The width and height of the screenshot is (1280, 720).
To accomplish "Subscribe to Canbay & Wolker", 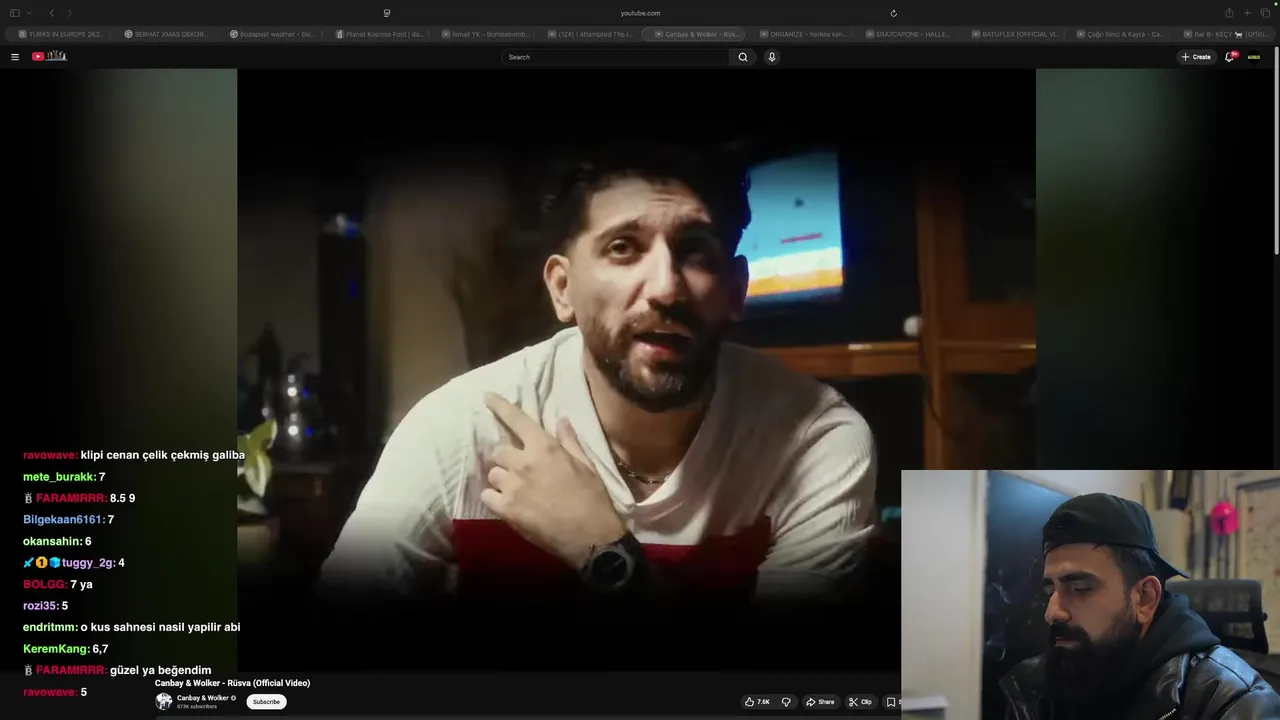I will (266, 702).
